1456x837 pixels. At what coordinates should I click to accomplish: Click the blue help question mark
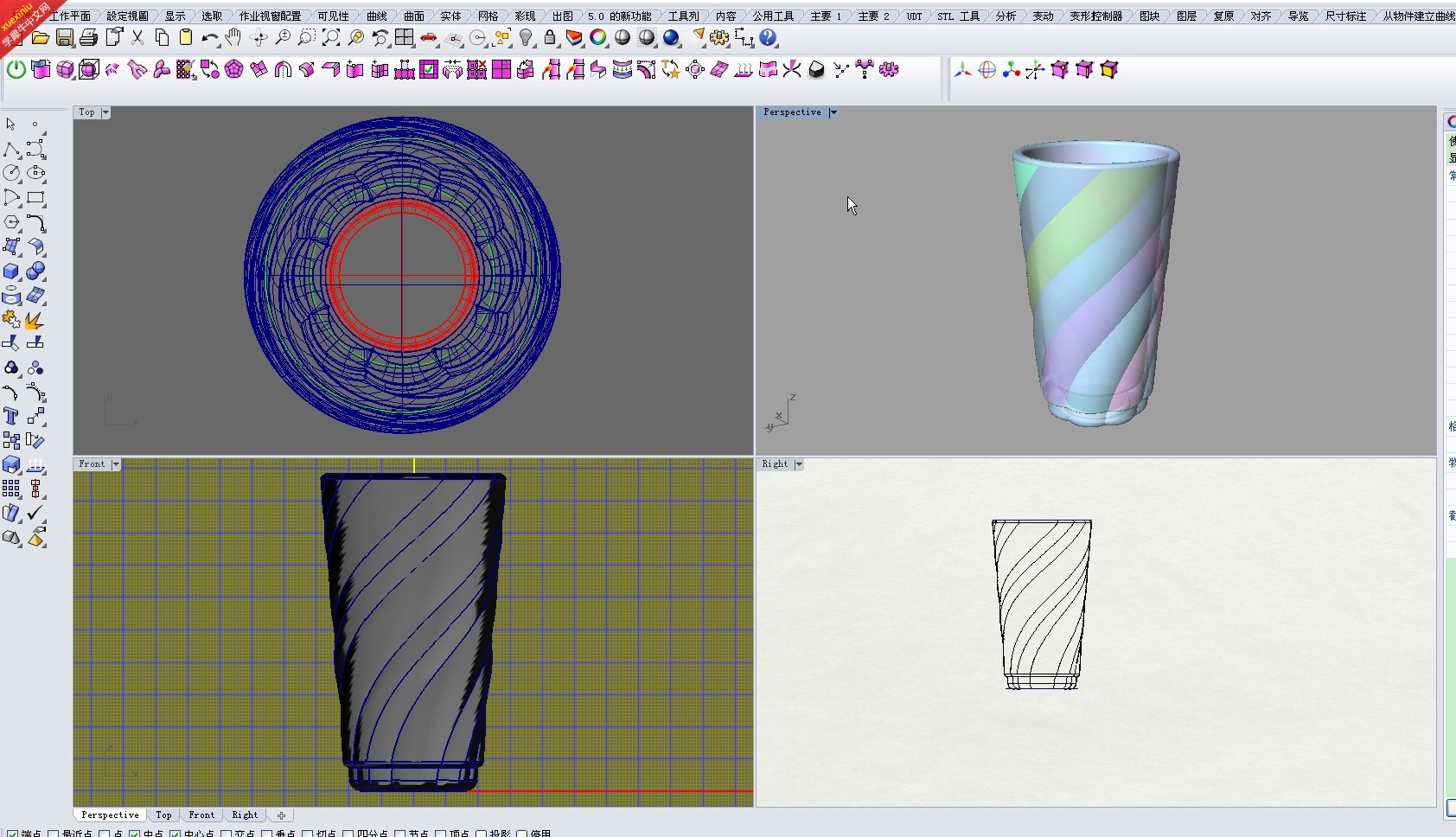(x=768, y=38)
